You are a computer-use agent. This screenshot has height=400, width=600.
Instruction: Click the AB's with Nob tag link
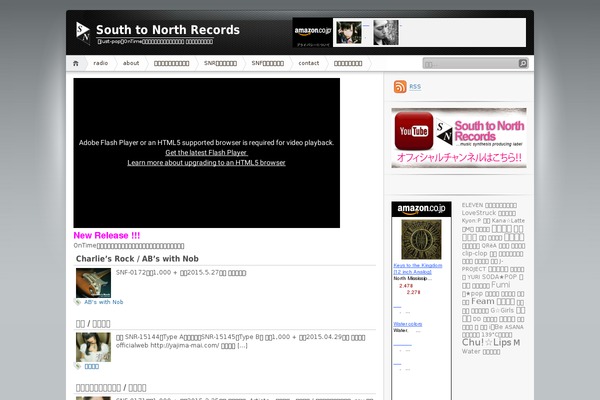coord(104,302)
